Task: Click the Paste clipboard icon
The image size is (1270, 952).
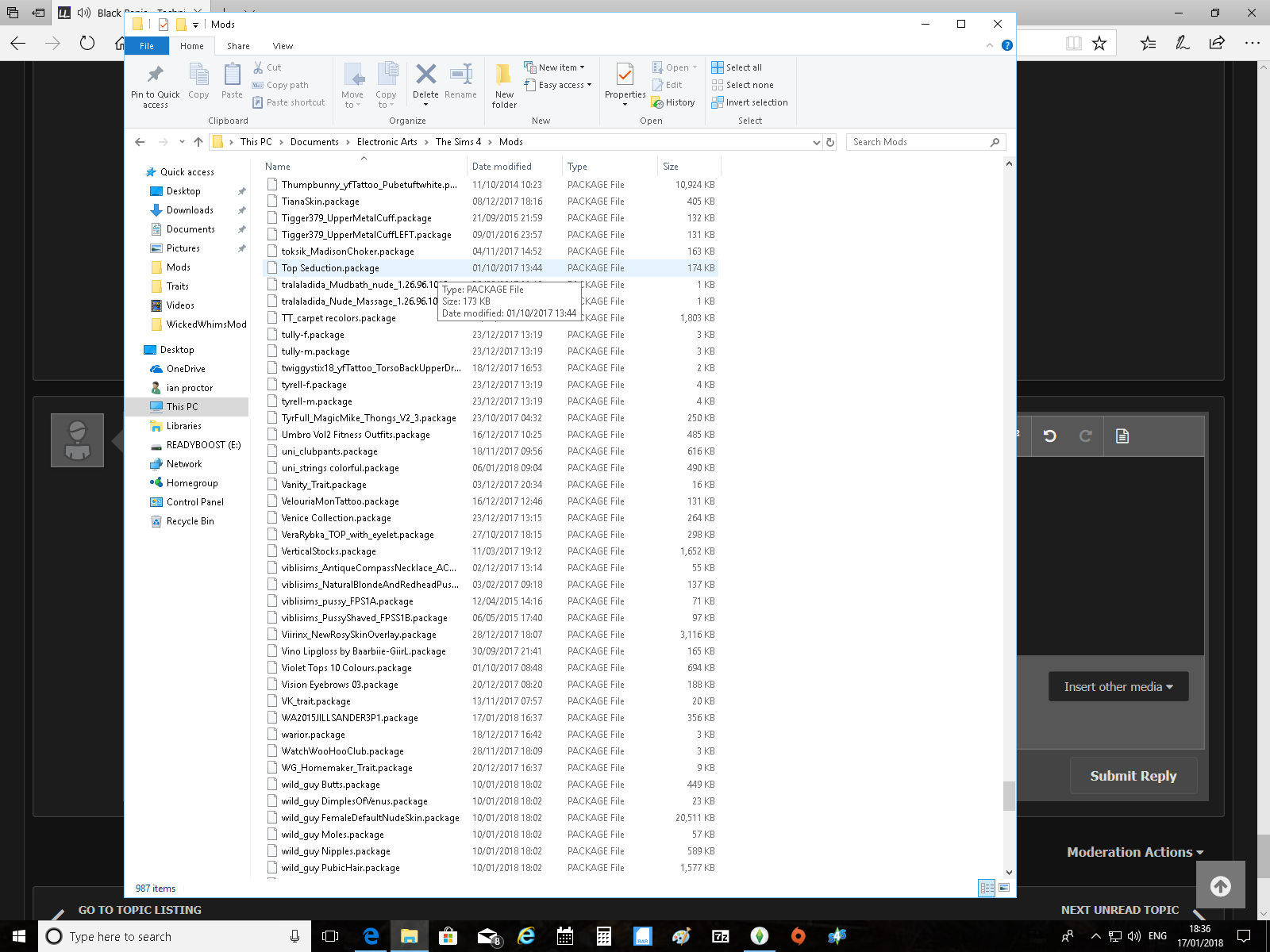Action: [x=232, y=82]
